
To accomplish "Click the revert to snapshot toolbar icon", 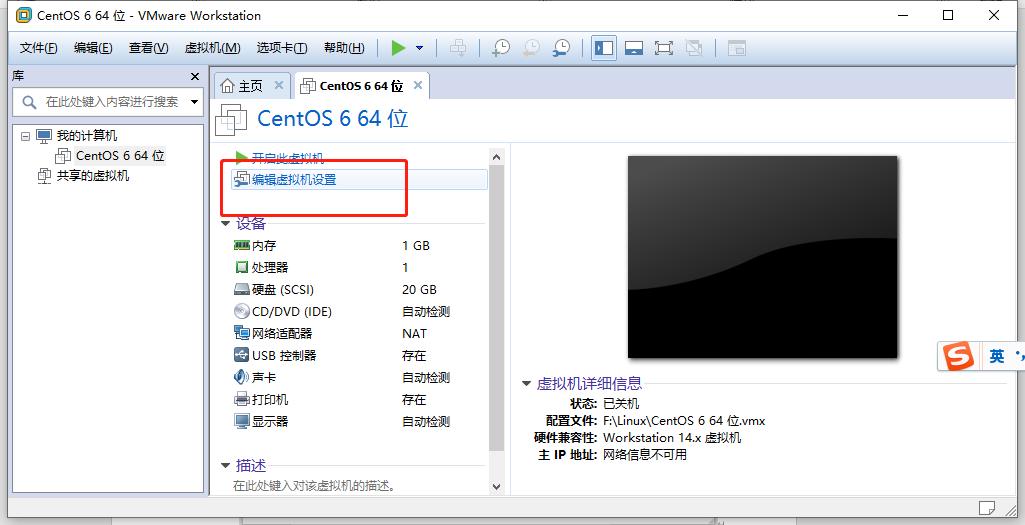I will click(531, 48).
